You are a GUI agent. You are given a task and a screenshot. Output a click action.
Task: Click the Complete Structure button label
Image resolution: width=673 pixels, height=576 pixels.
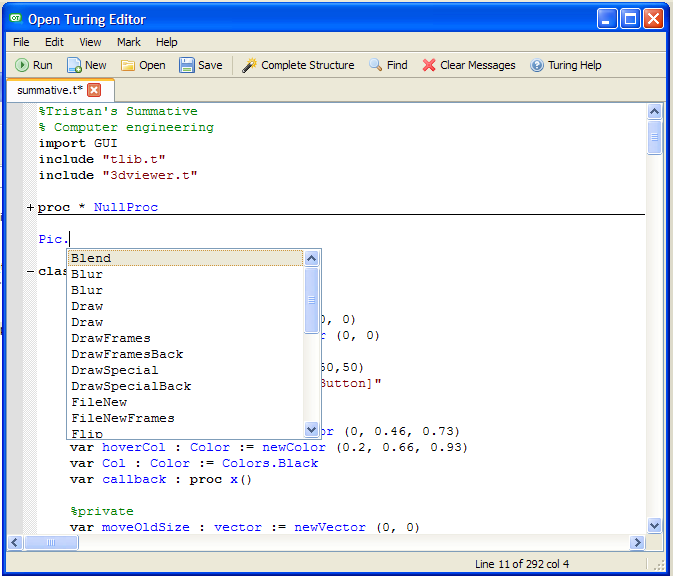308,65
